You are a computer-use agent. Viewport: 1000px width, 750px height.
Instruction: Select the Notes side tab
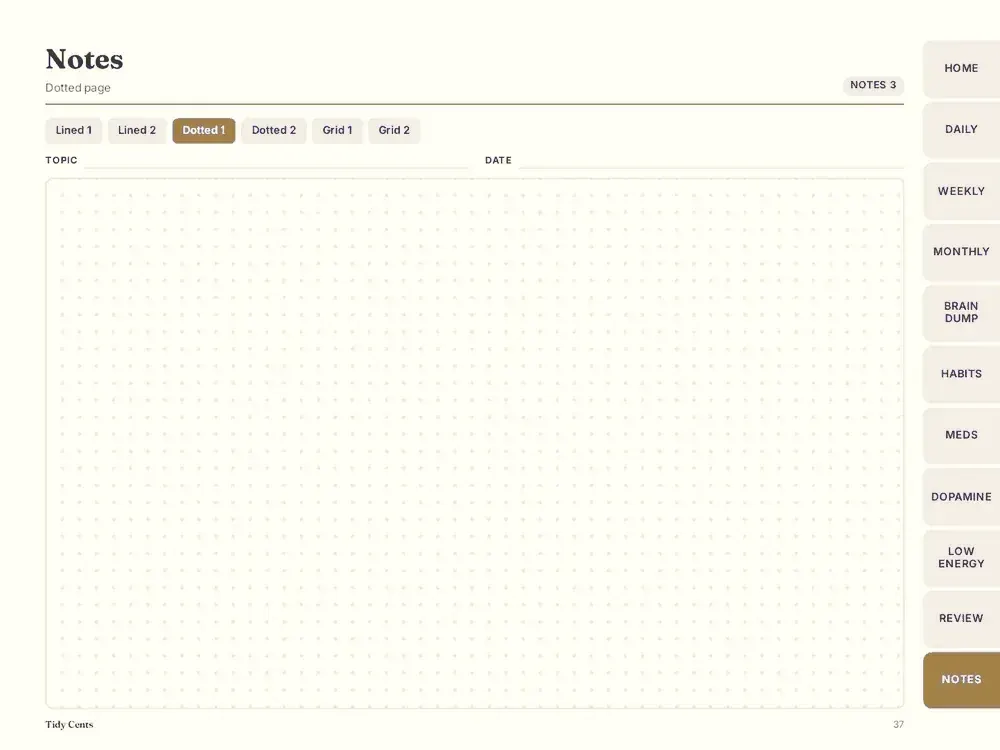click(x=961, y=680)
